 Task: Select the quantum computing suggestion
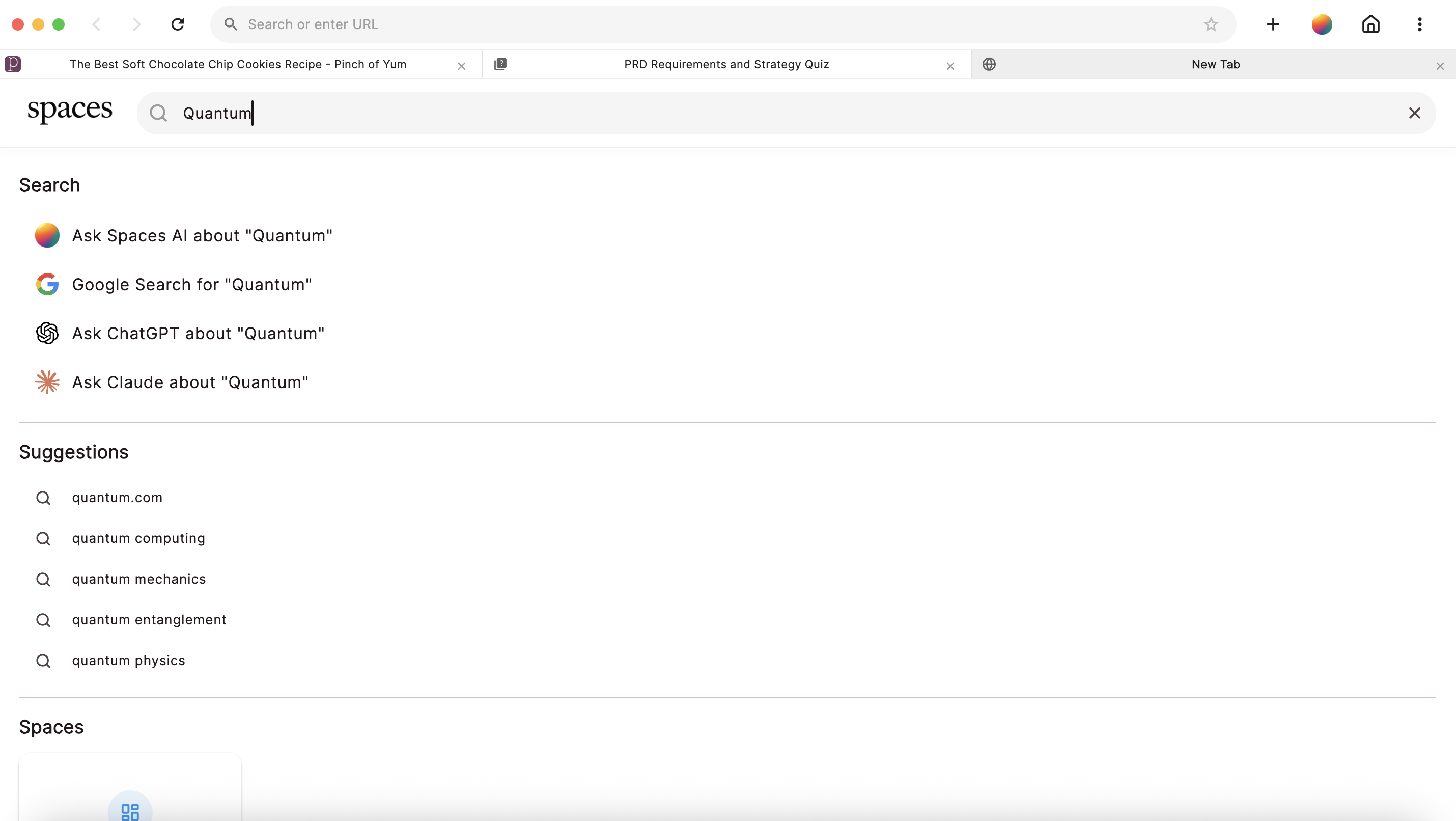click(x=138, y=538)
